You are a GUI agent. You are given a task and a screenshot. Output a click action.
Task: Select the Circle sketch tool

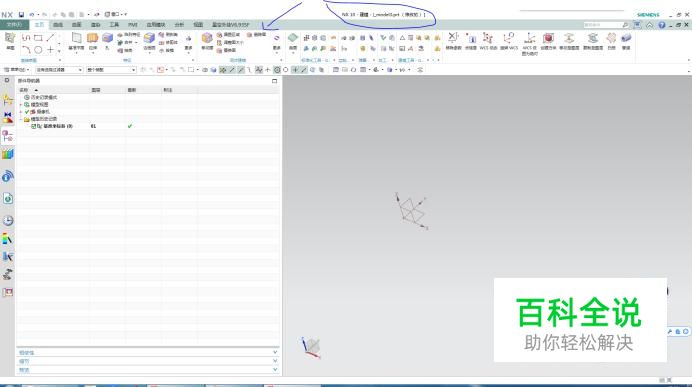click(x=38, y=49)
